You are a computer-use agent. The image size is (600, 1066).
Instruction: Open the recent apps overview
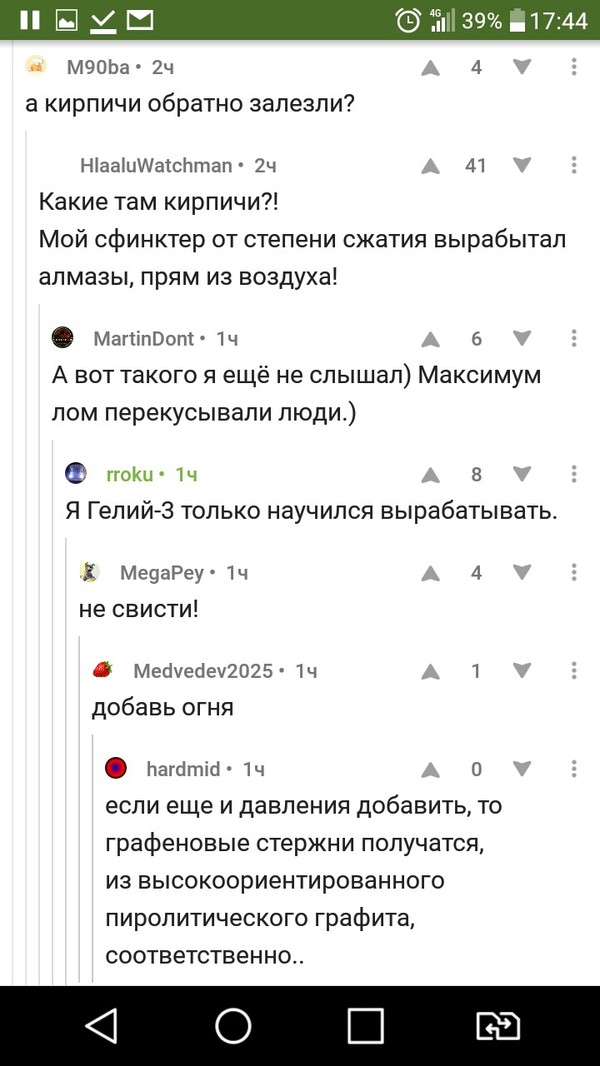[366, 1026]
